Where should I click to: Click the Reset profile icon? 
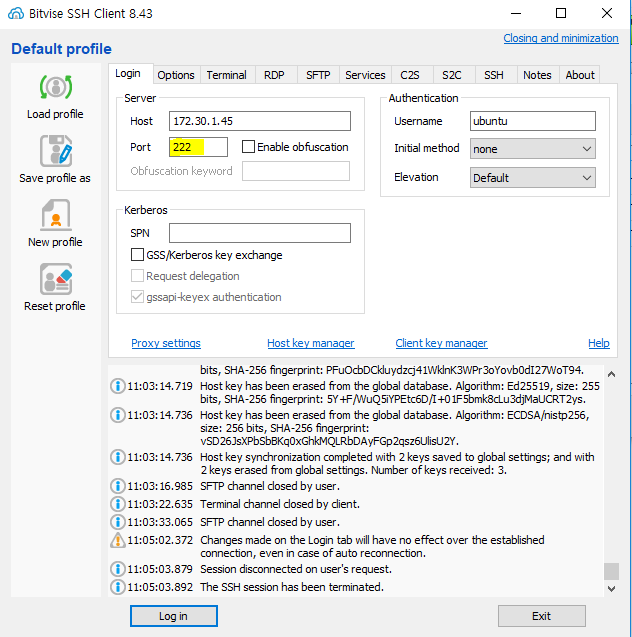(x=56, y=279)
